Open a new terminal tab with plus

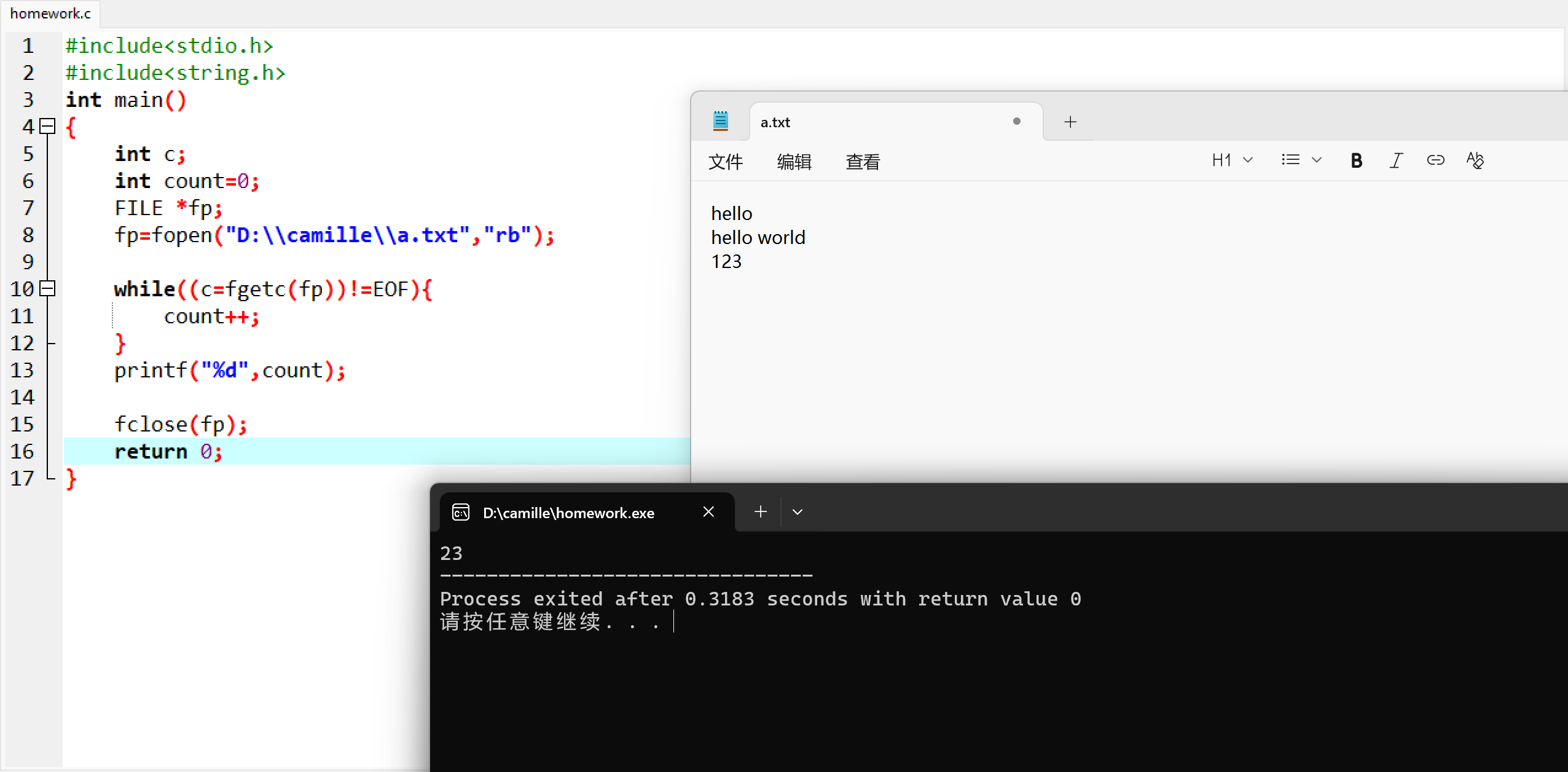[761, 511]
